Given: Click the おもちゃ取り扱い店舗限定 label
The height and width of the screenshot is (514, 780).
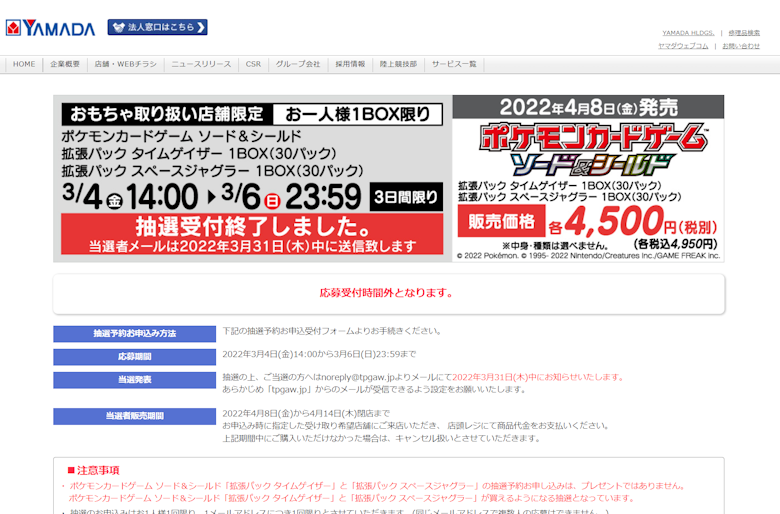Looking at the screenshot, I should pos(167,114).
